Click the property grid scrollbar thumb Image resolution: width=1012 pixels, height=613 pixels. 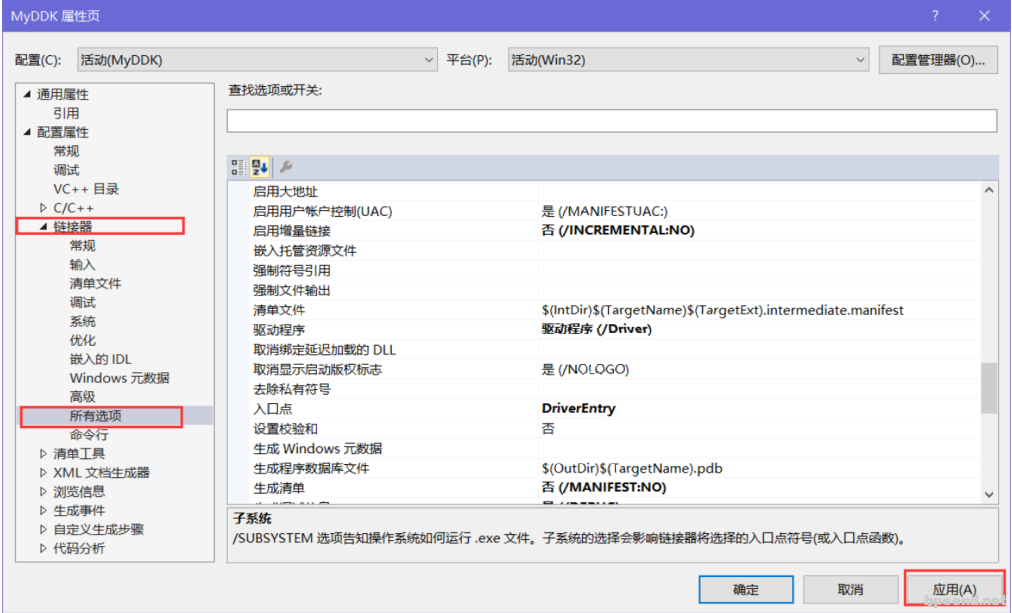[x=989, y=388]
